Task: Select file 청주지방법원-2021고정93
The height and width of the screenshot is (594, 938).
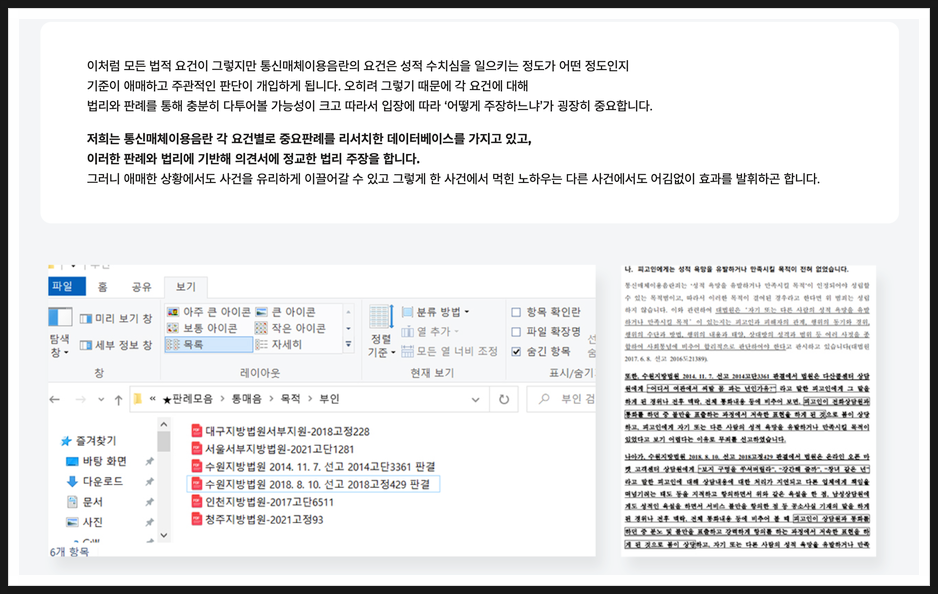Action: coord(257,519)
